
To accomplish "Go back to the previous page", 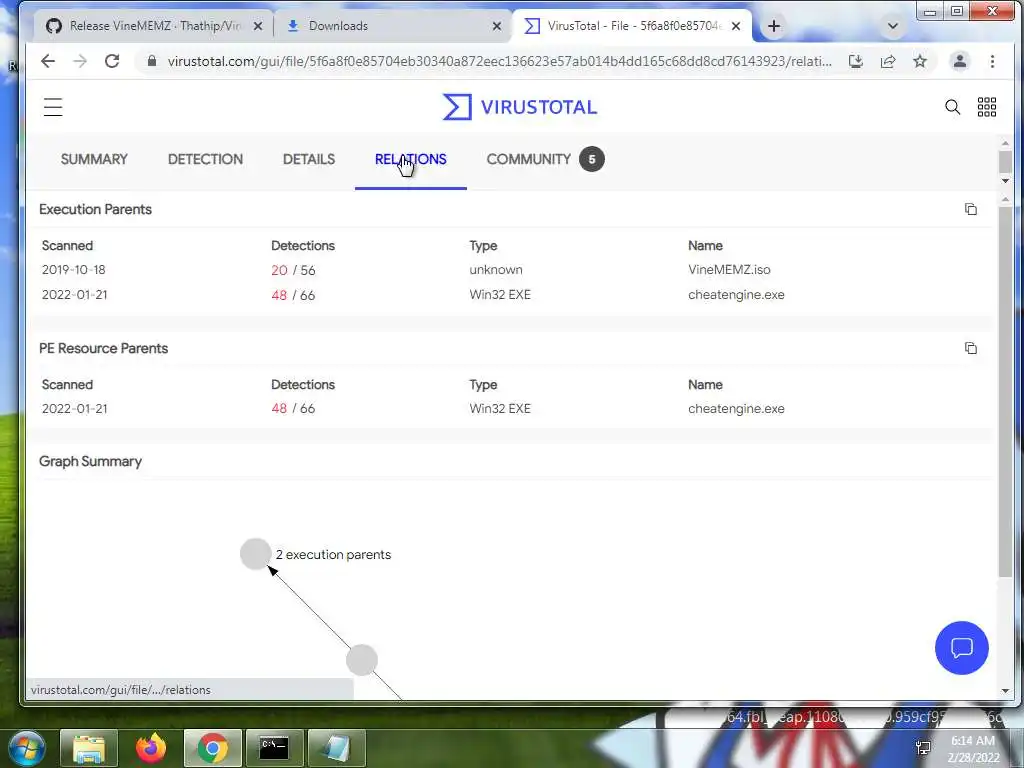I will pos(48,61).
